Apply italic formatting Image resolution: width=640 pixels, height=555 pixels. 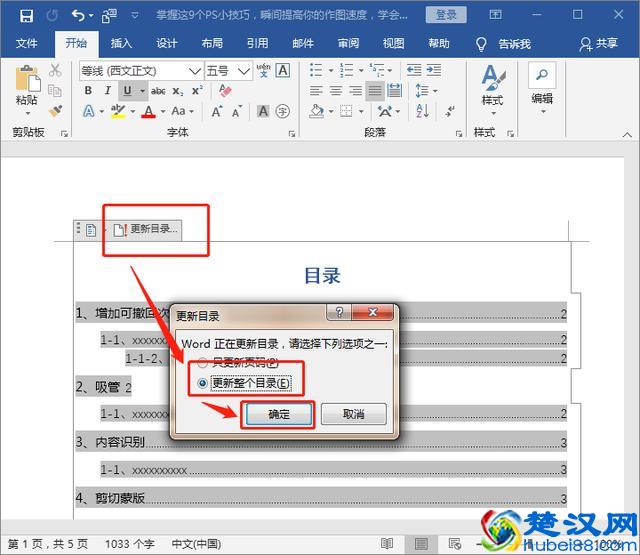click(x=107, y=91)
